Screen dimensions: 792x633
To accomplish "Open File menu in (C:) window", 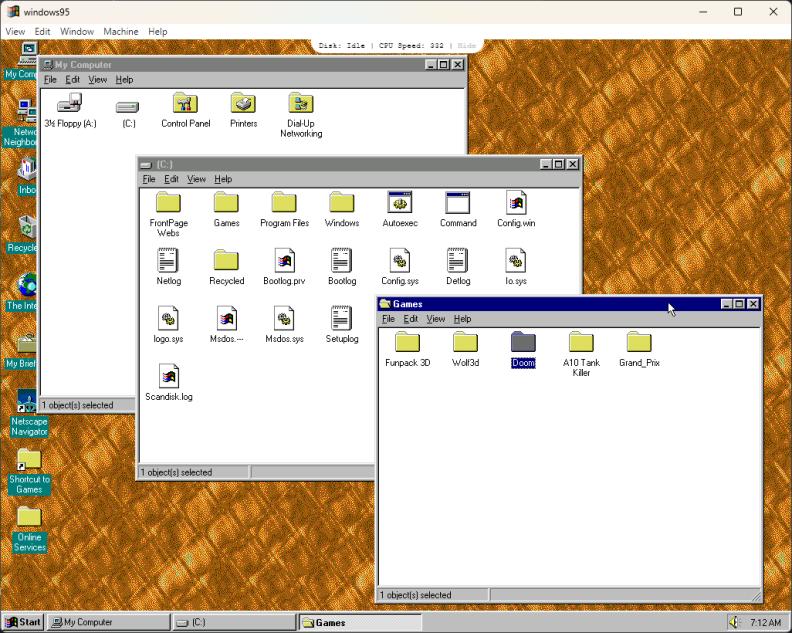I will (148, 179).
